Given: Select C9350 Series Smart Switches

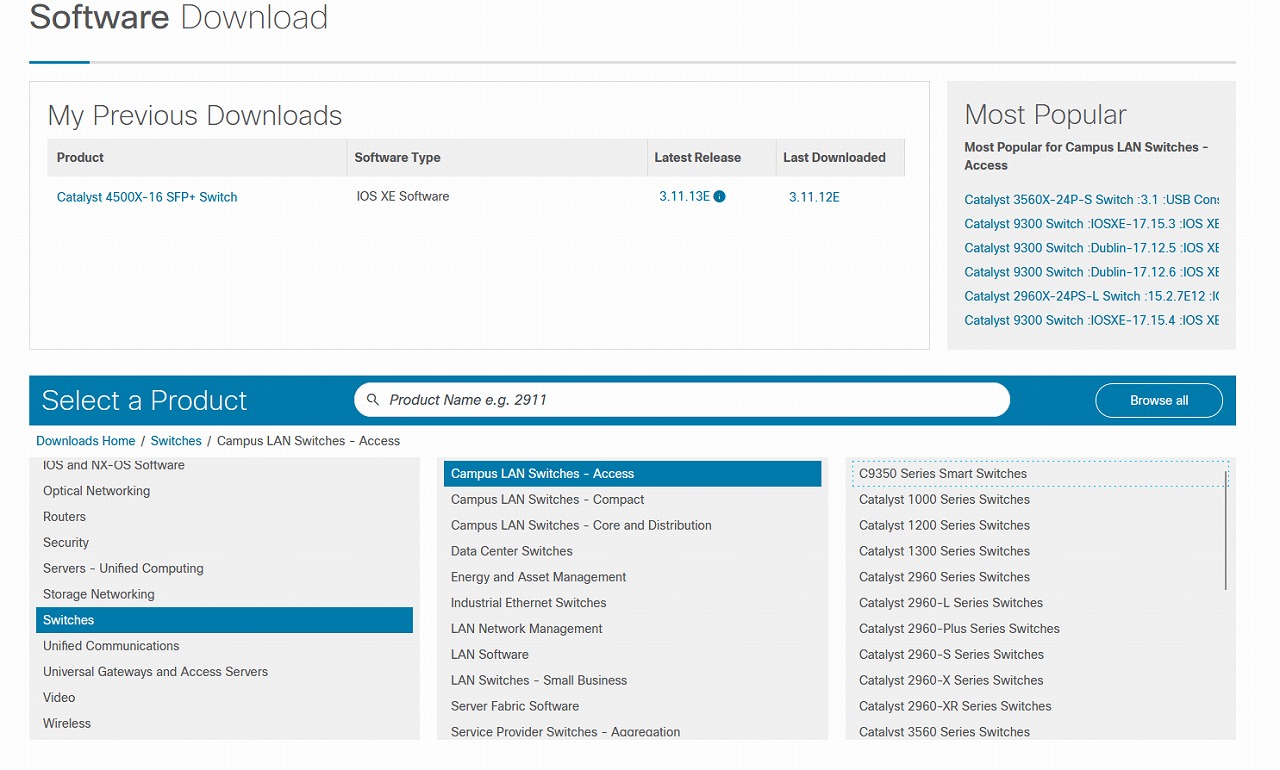Looking at the screenshot, I should [x=942, y=474].
